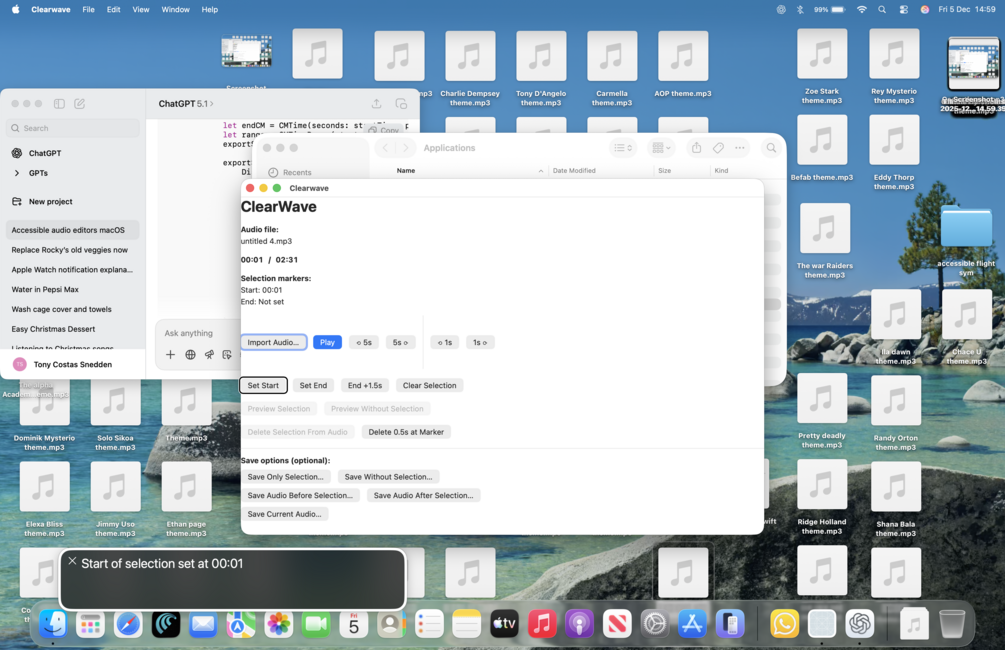Click Save Only Selection... button
This screenshot has width=1005, height=650.
(x=285, y=477)
